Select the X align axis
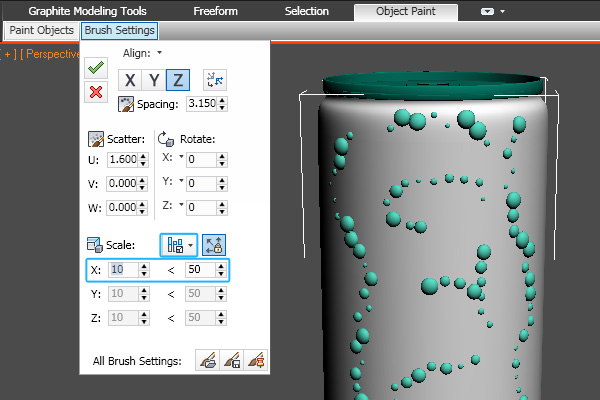Image resolution: width=600 pixels, height=400 pixels. (130, 80)
